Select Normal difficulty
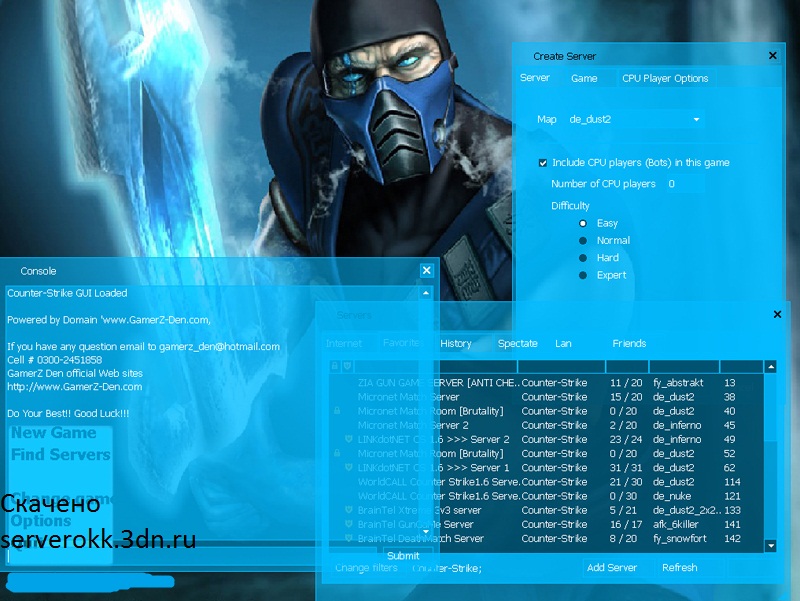Screen dimensions: 800x601 [x=583, y=240]
